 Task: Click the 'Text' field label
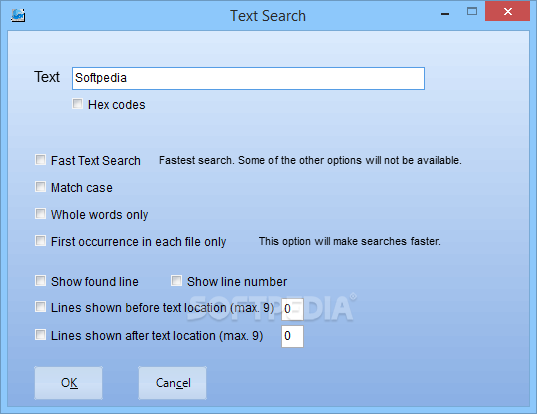(47, 77)
